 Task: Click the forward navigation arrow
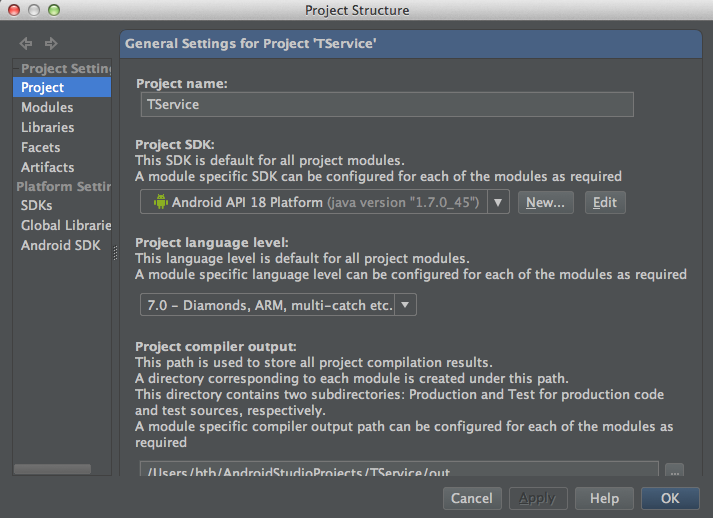(51, 44)
